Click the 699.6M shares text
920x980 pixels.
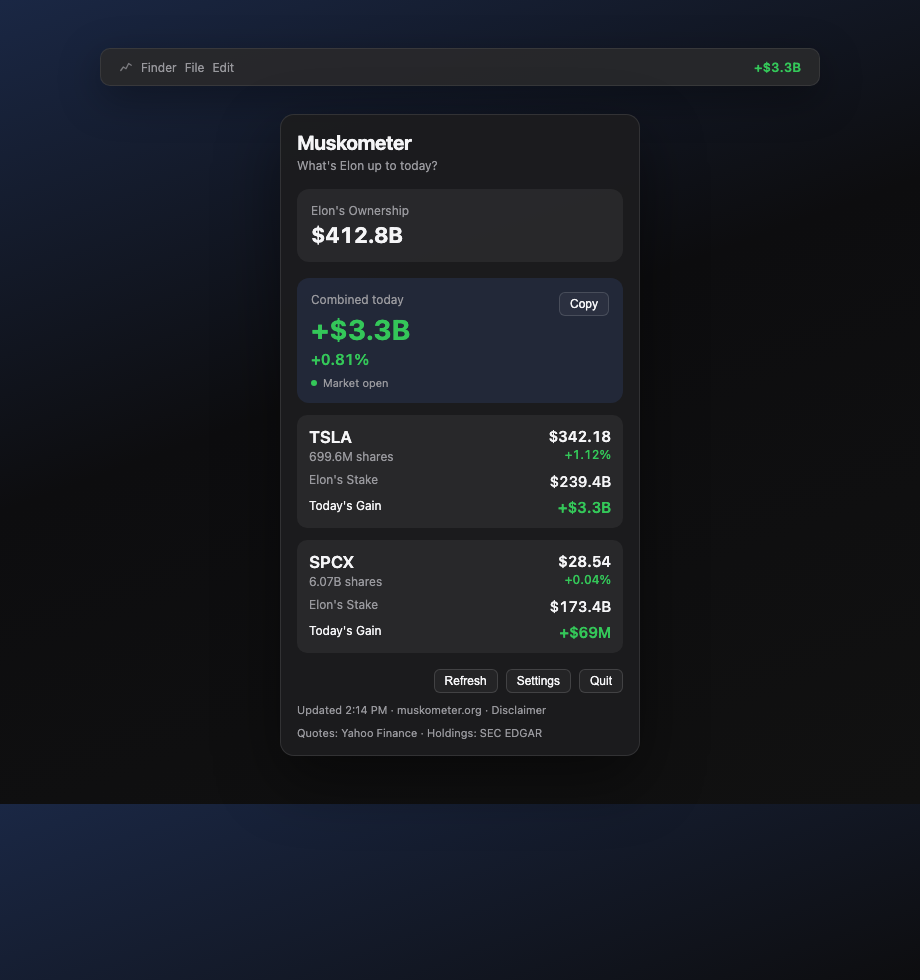point(351,457)
